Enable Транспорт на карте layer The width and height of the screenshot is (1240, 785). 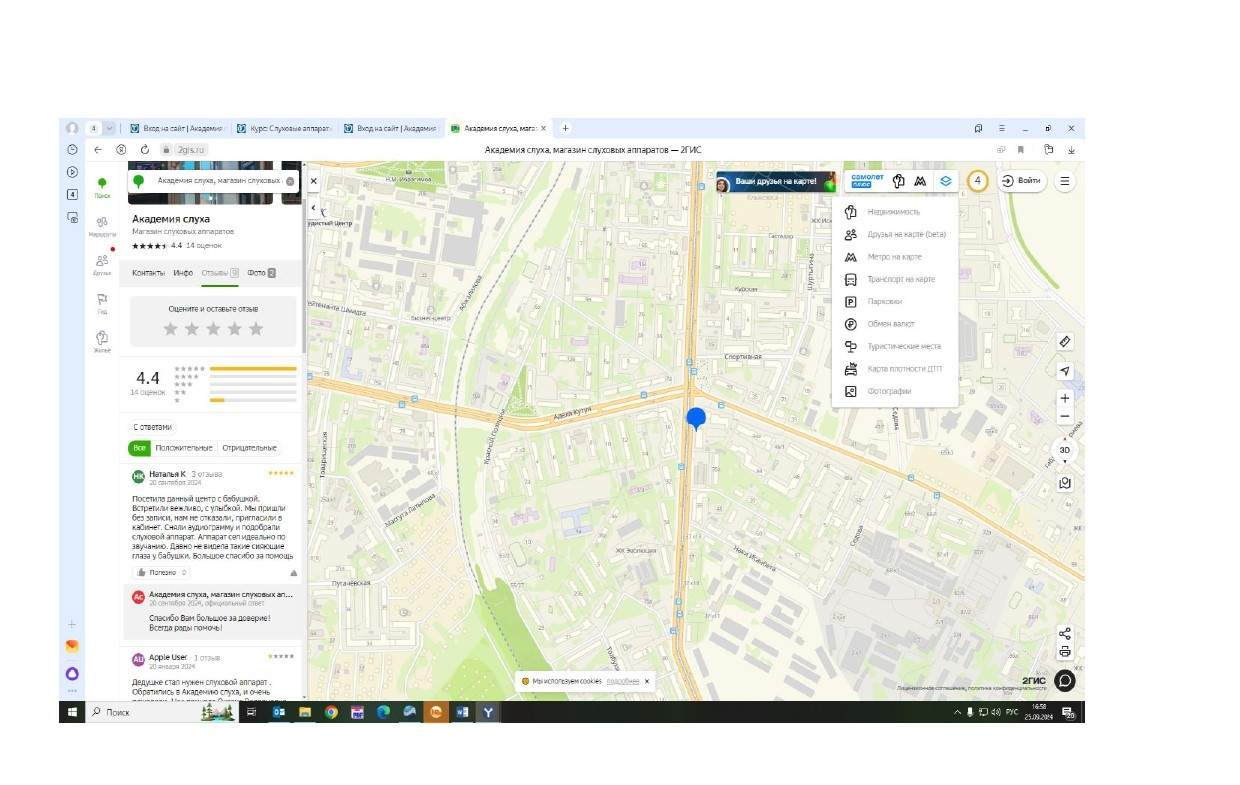[900, 279]
